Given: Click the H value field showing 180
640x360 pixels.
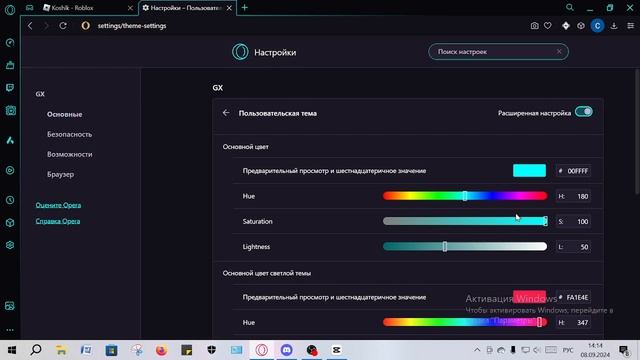Looking at the screenshot, I should tap(573, 196).
